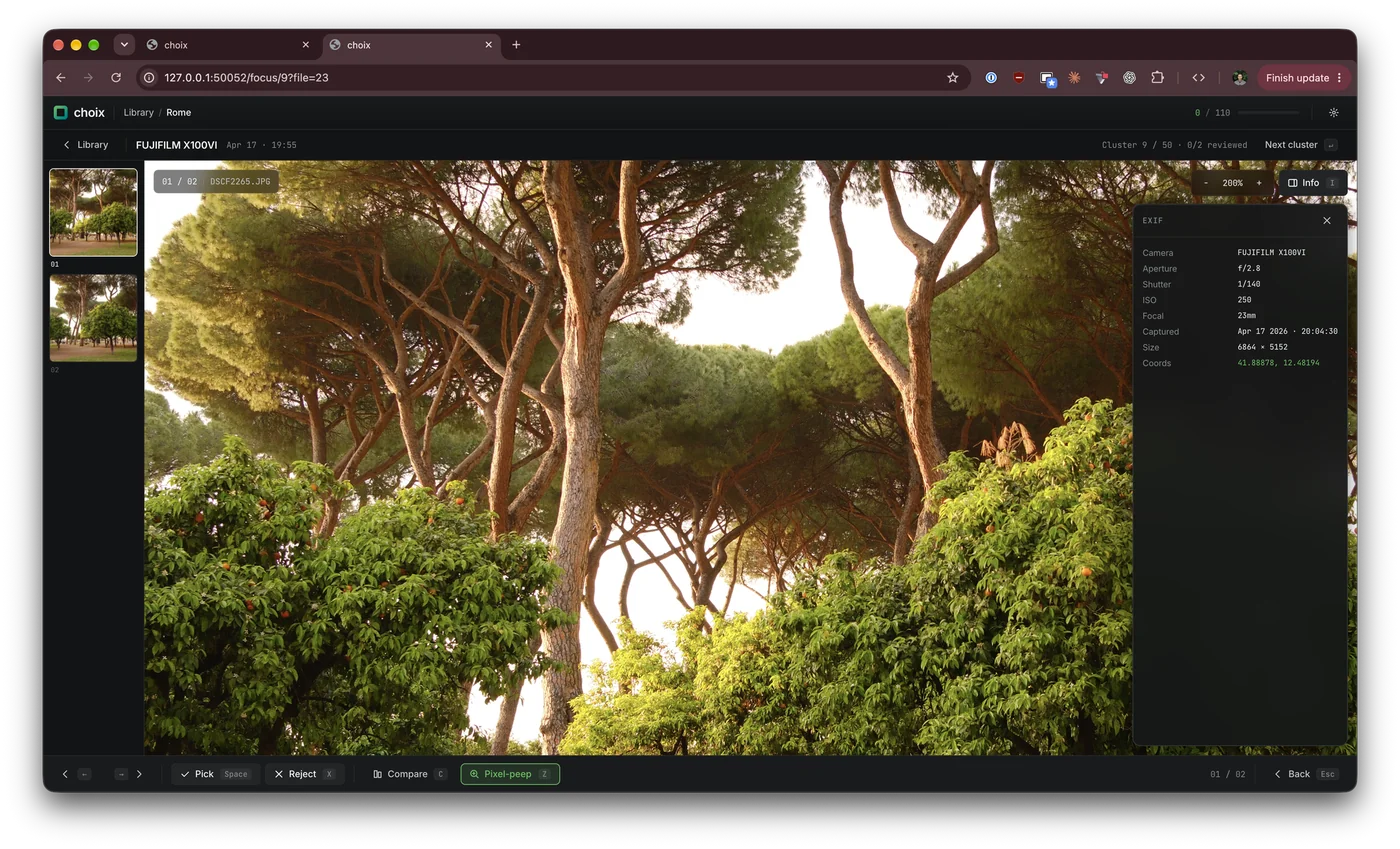
Task: Open the browser profile avatar
Action: click(1240, 78)
